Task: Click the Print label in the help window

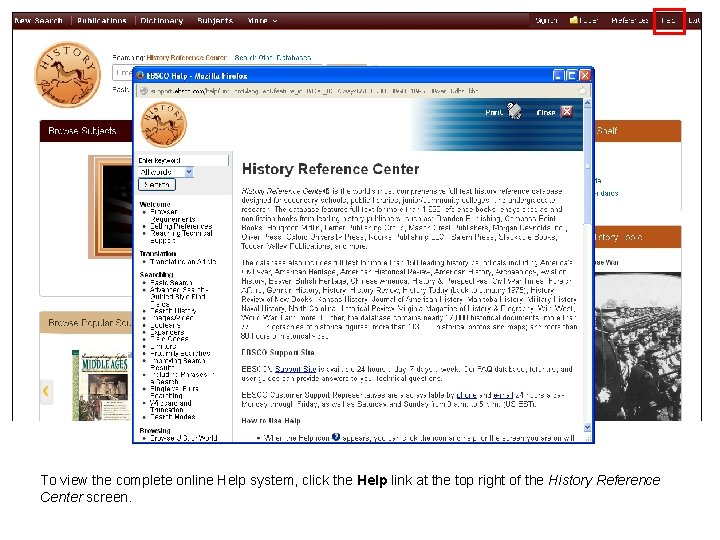Action: 494,112
